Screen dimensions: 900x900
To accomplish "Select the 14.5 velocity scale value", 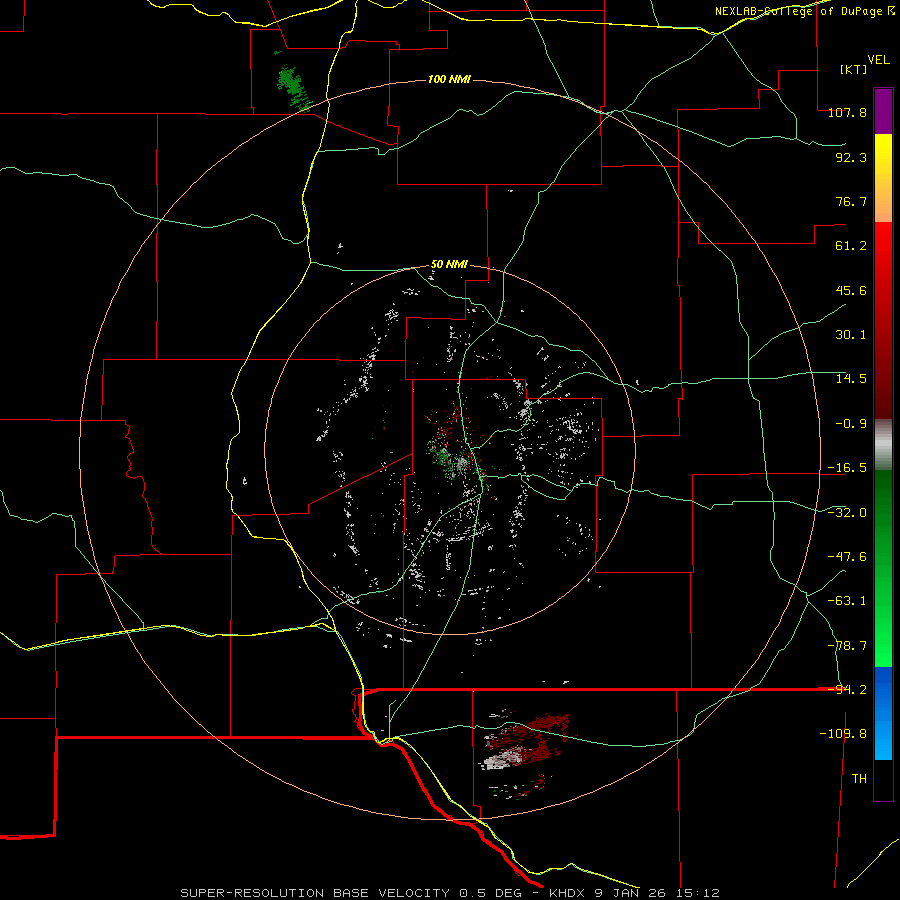I will click(851, 379).
